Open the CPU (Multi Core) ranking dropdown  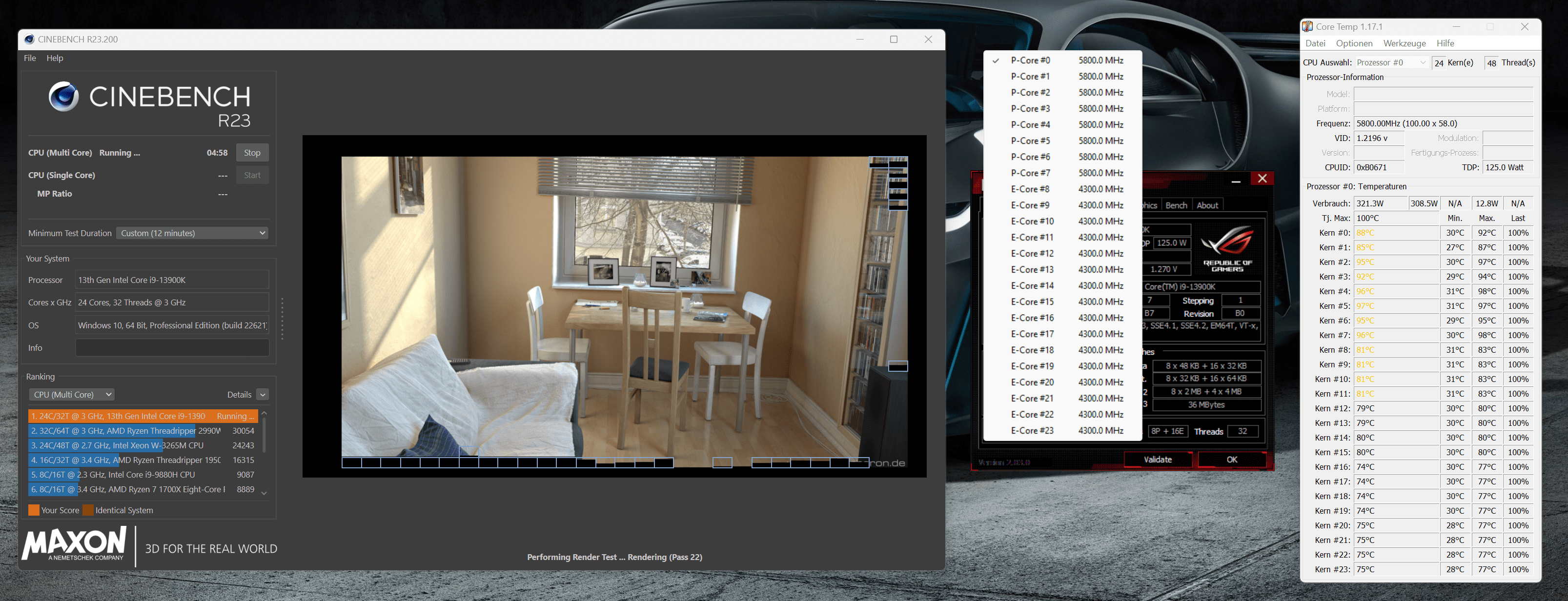[71, 394]
